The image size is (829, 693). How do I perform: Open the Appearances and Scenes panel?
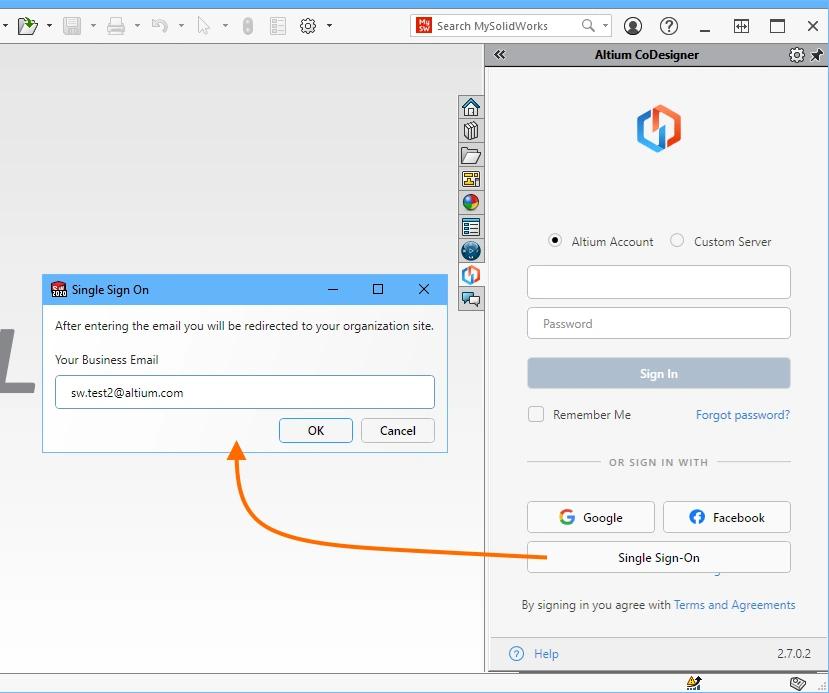coord(471,202)
